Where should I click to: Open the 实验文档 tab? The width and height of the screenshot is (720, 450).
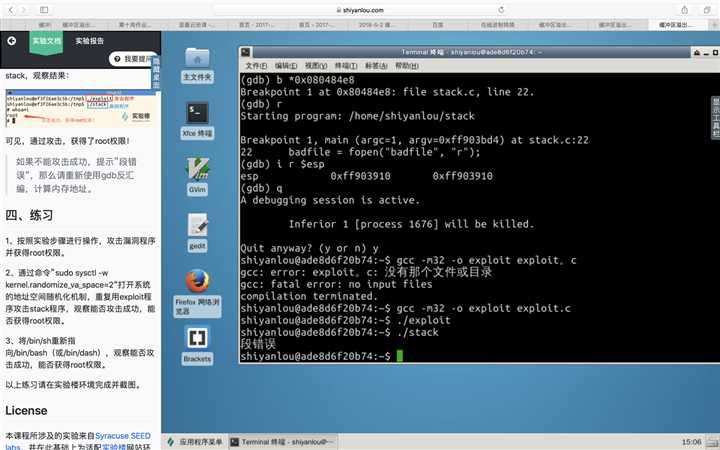46,41
